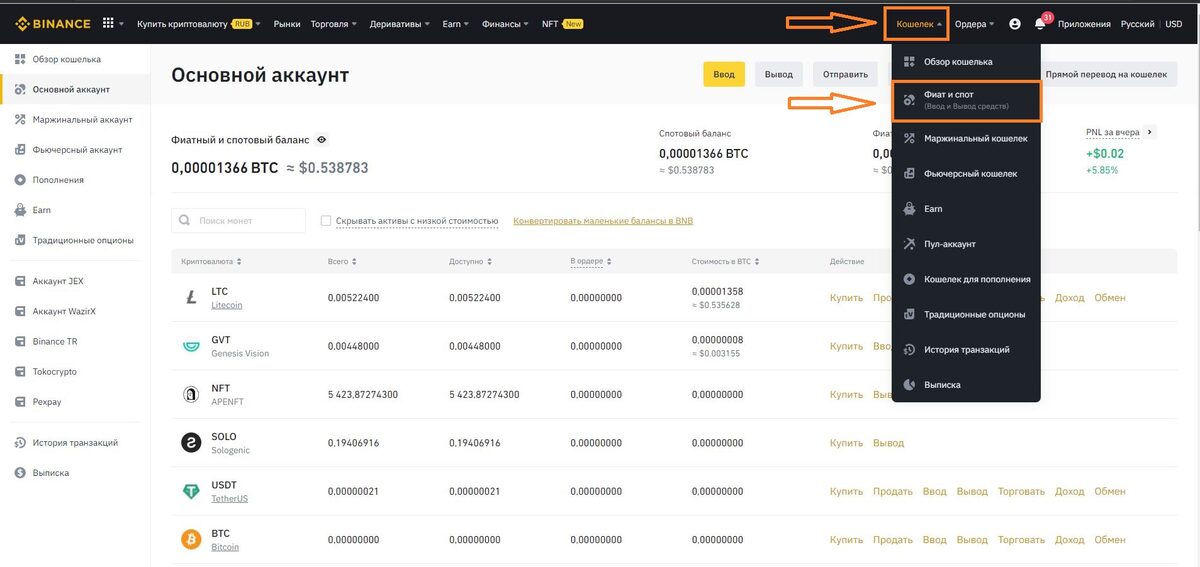Click Торговать link in BTC row

[x=1021, y=540]
